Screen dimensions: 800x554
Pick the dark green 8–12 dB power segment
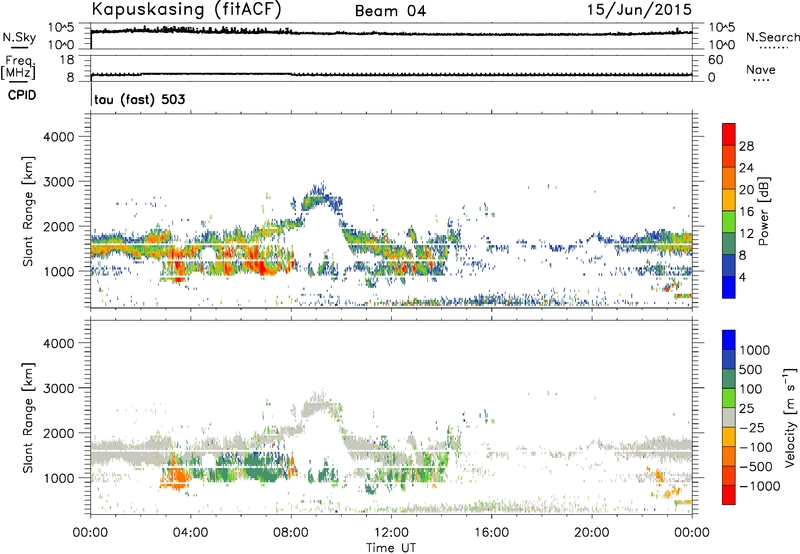point(729,243)
